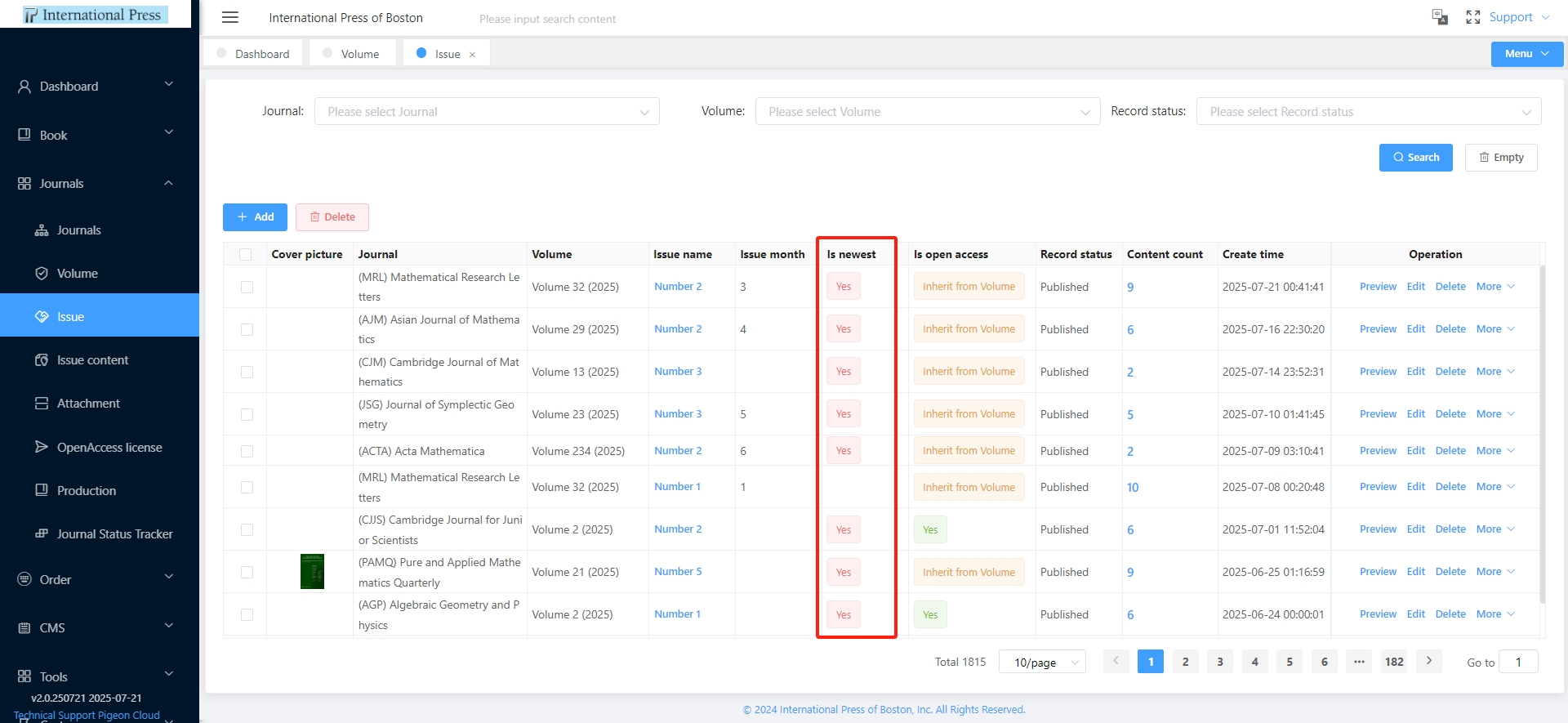1568x723 pixels.
Task: Click the International Press logo
Action: pyautogui.click(x=96, y=15)
